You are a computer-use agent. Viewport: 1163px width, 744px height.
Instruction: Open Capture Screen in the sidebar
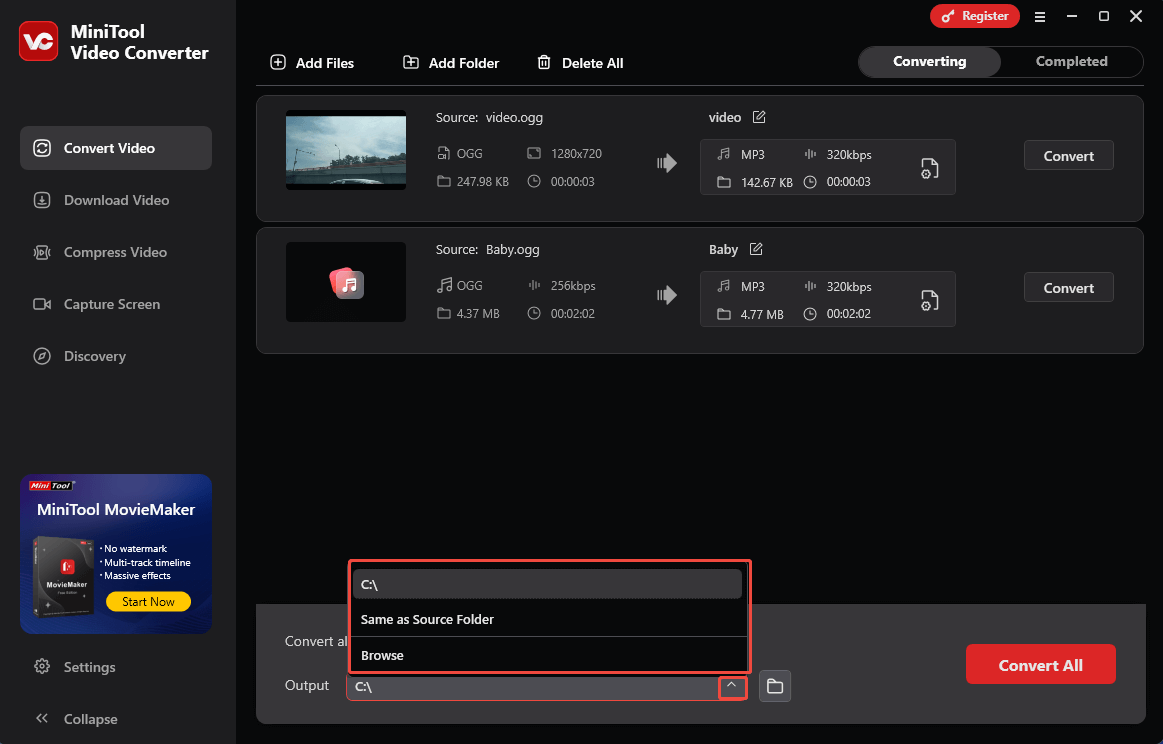tap(116, 304)
